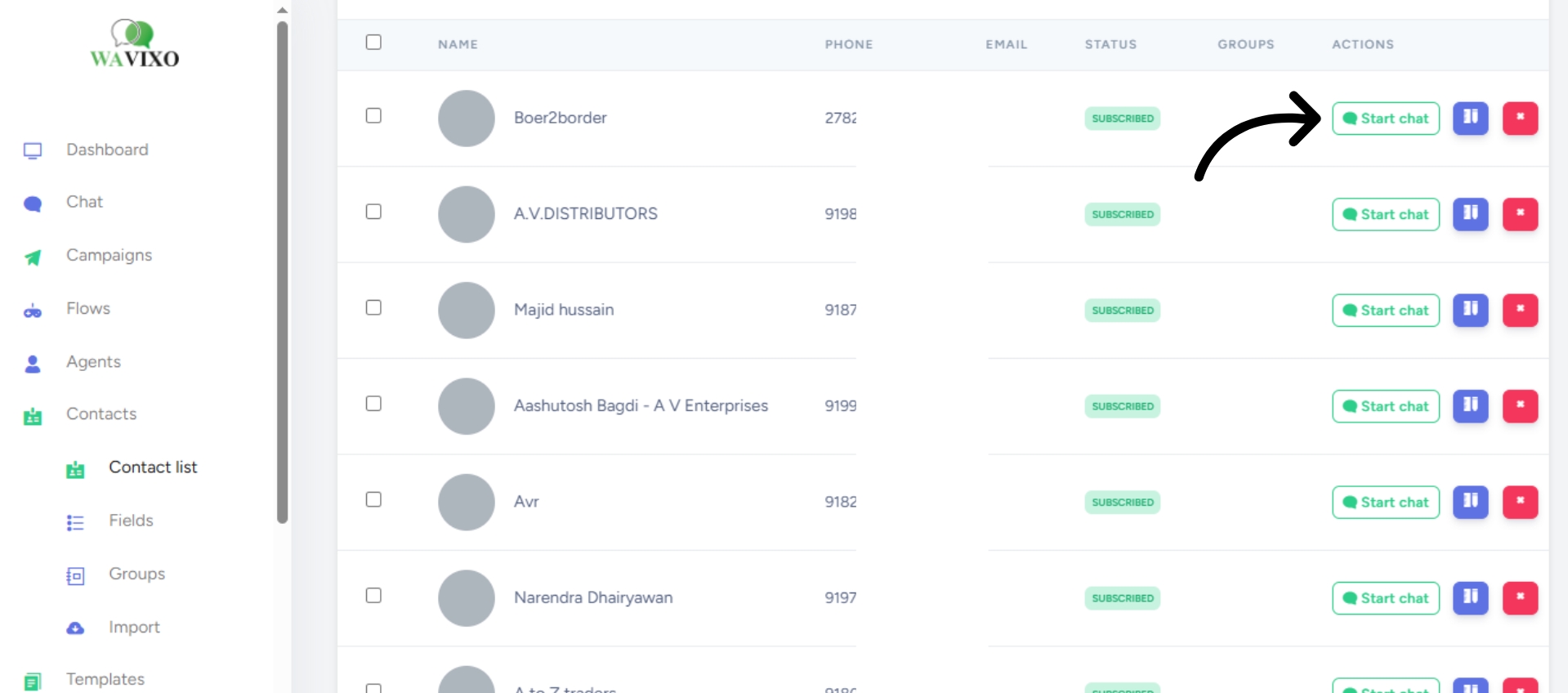
Task: Select the Avr row checkbox
Action: pyautogui.click(x=373, y=499)
